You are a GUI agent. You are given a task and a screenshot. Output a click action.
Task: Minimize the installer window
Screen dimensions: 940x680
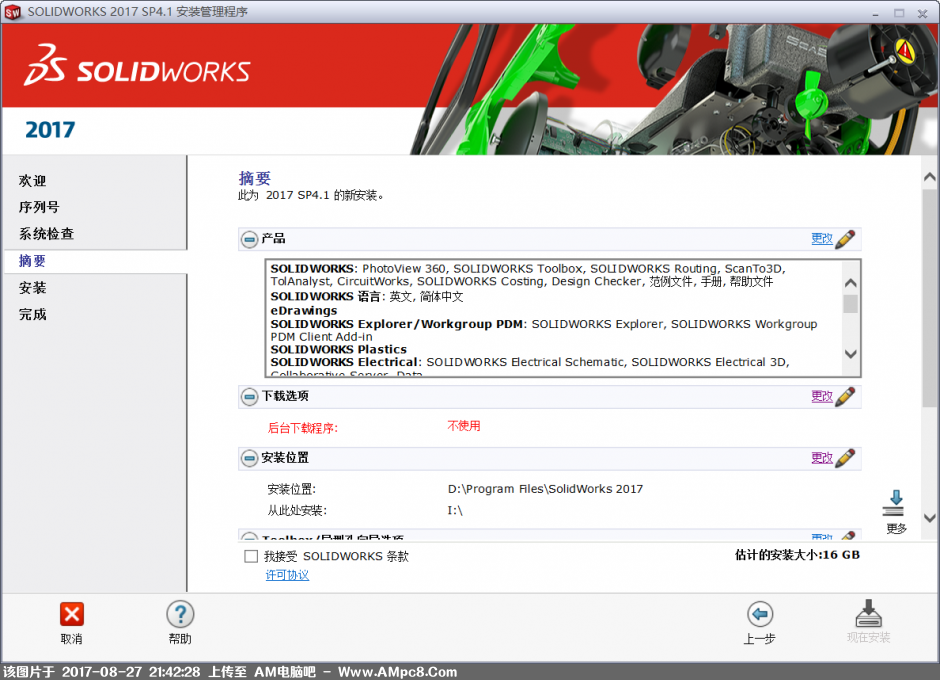(876, 13)
